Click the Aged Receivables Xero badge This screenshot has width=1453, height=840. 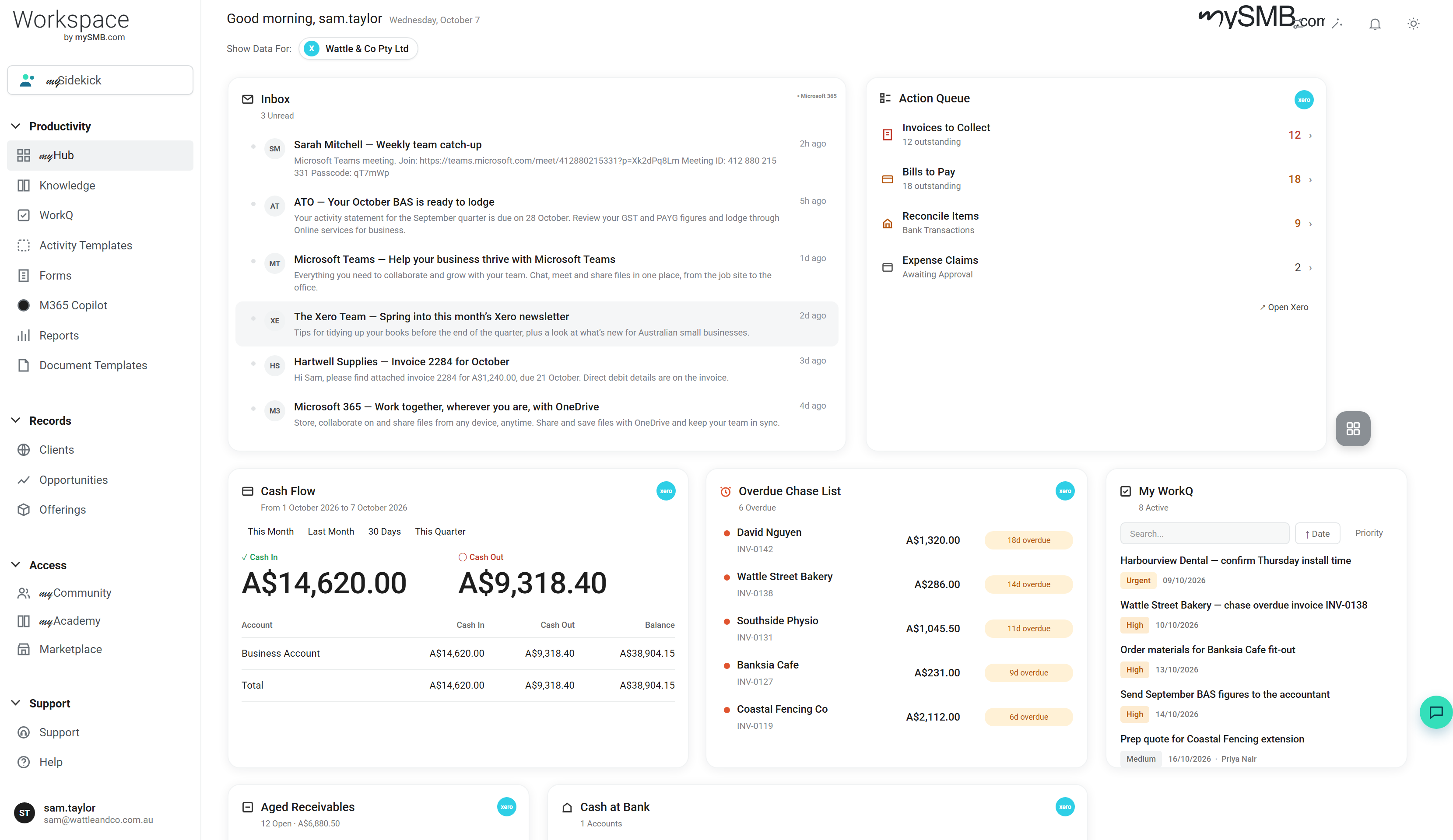507,807
